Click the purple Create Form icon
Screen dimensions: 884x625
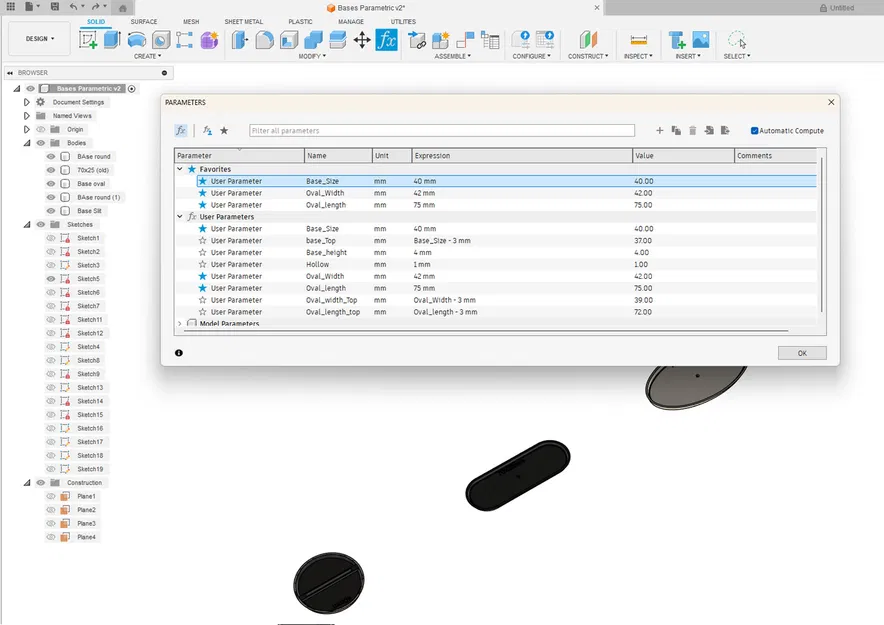pyautogui.click(x=209, y=40)
